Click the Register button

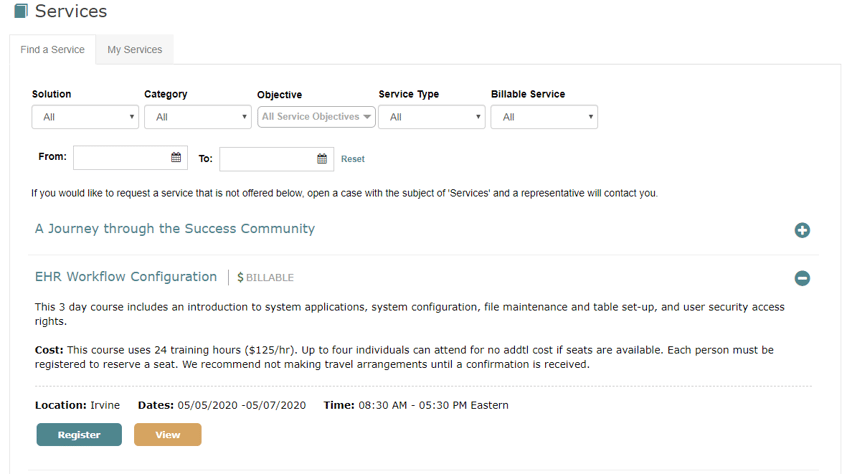point(79,435)
